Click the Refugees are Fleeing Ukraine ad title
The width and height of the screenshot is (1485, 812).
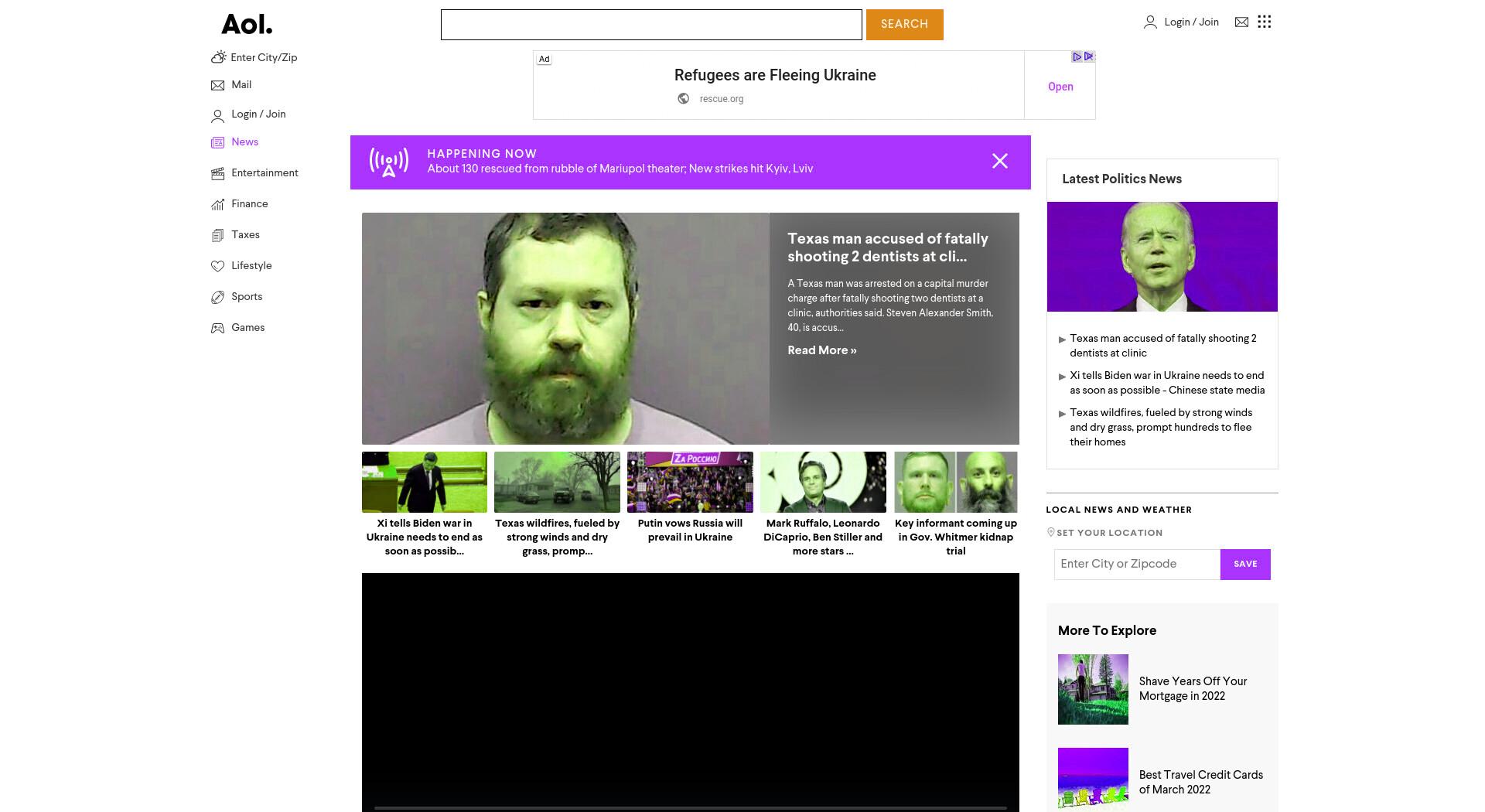tap(775, 75)
